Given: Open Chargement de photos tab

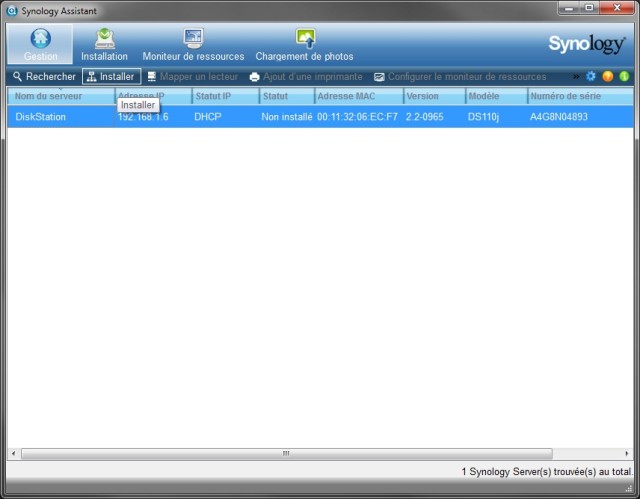Looking at the screenshot, I should (x=304, y=44).
